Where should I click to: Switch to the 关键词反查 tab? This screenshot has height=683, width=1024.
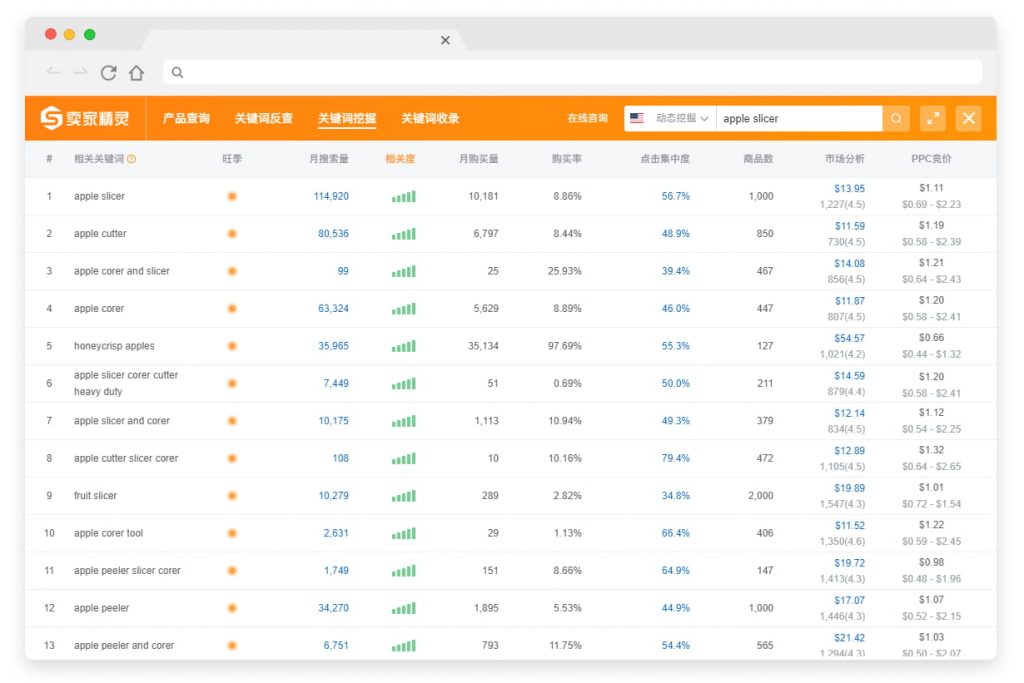point(264,118)
